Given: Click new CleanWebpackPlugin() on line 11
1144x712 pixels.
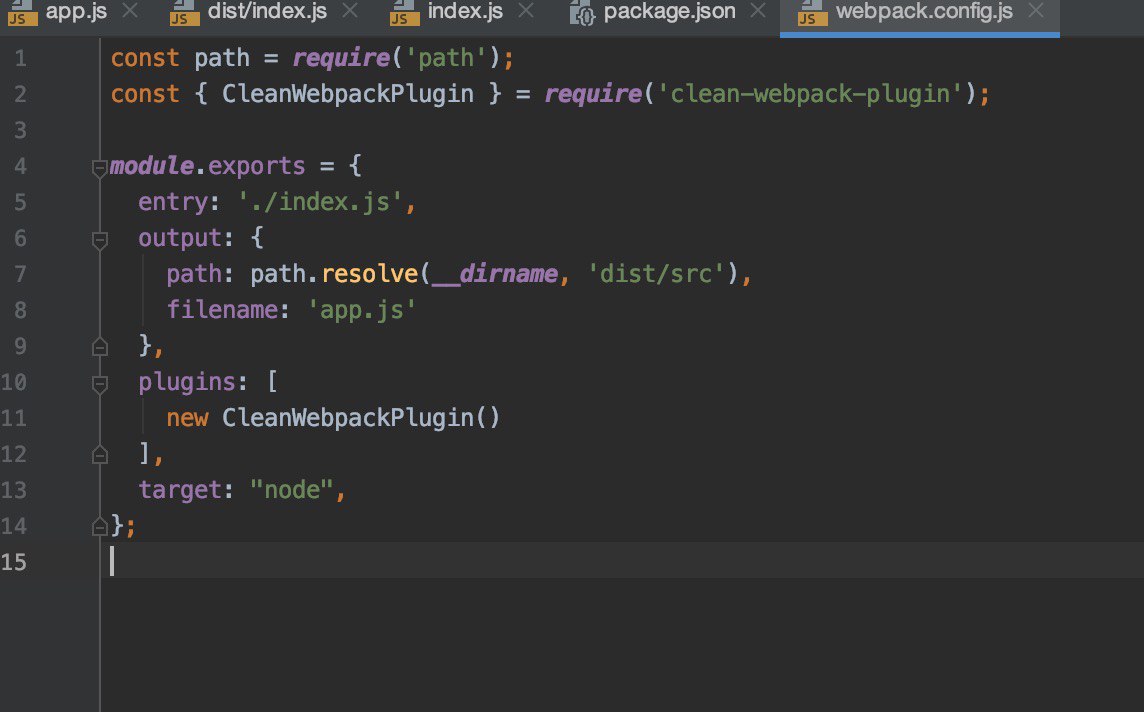Looking at the screenshot, I should 333,417.
